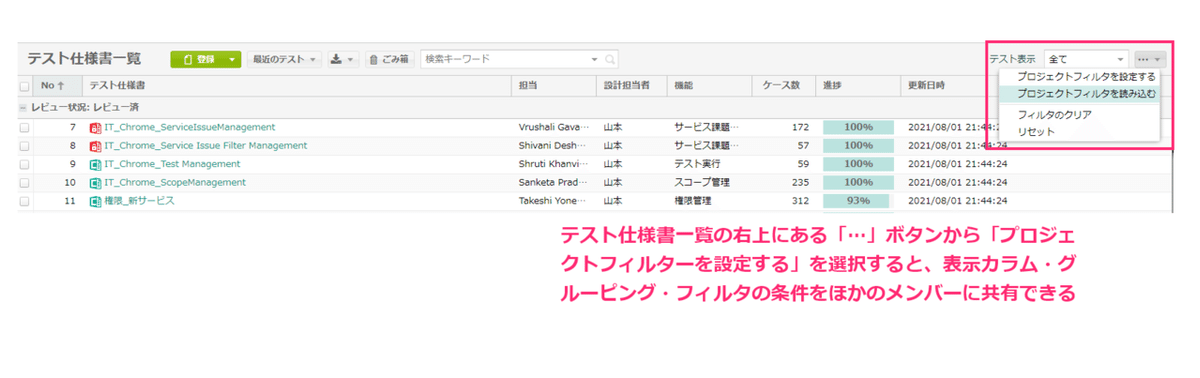Click the テスト仕様書 column header
1200x378 pixels.
coord(296,85)
